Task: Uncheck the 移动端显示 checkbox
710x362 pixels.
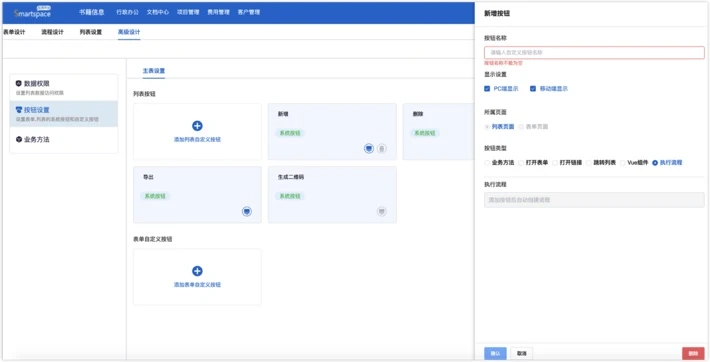Action: click(533, 89)
